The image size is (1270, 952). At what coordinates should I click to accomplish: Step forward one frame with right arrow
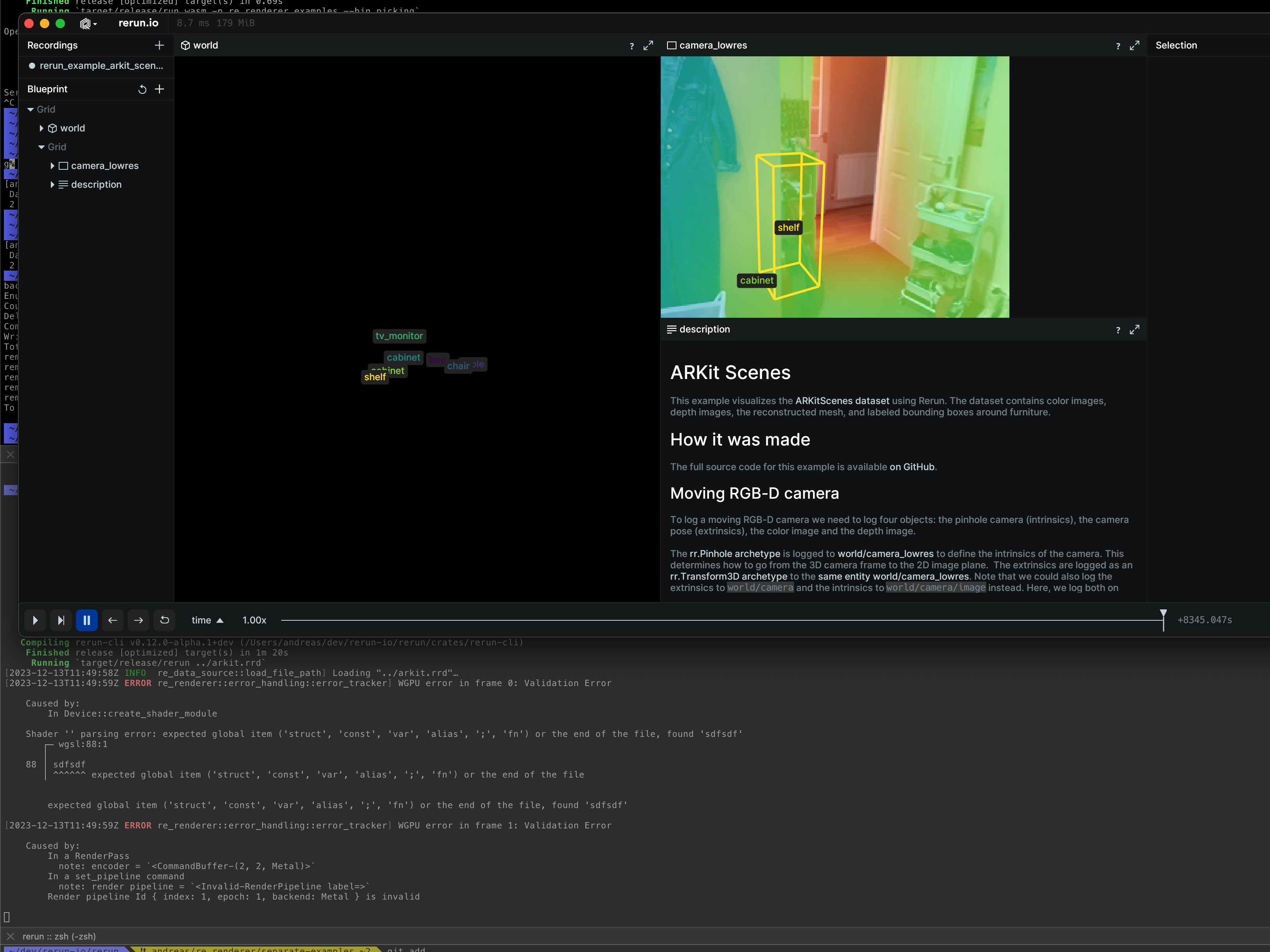tap(139, 620)
